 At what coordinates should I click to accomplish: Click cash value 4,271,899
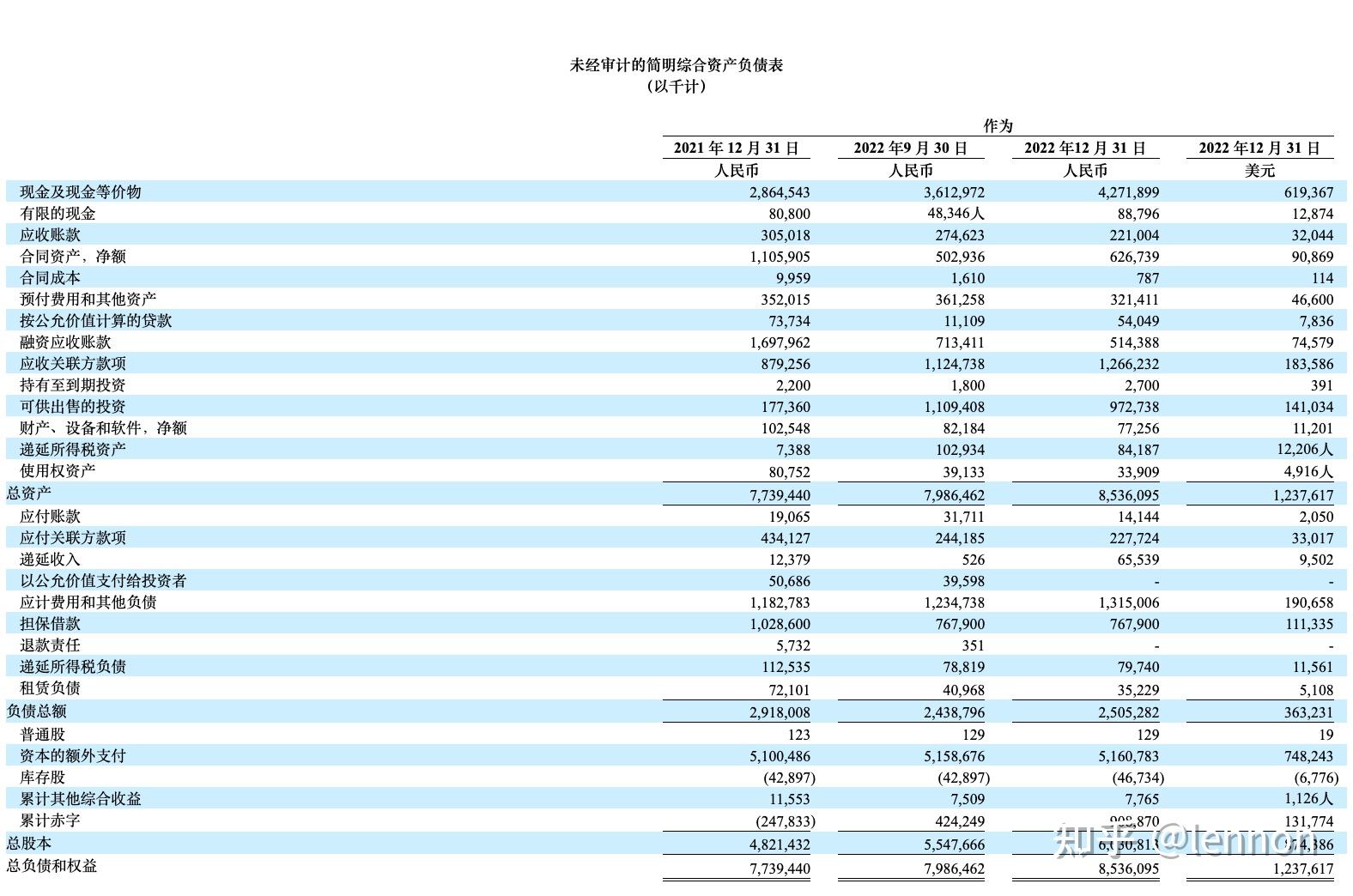1128,192
